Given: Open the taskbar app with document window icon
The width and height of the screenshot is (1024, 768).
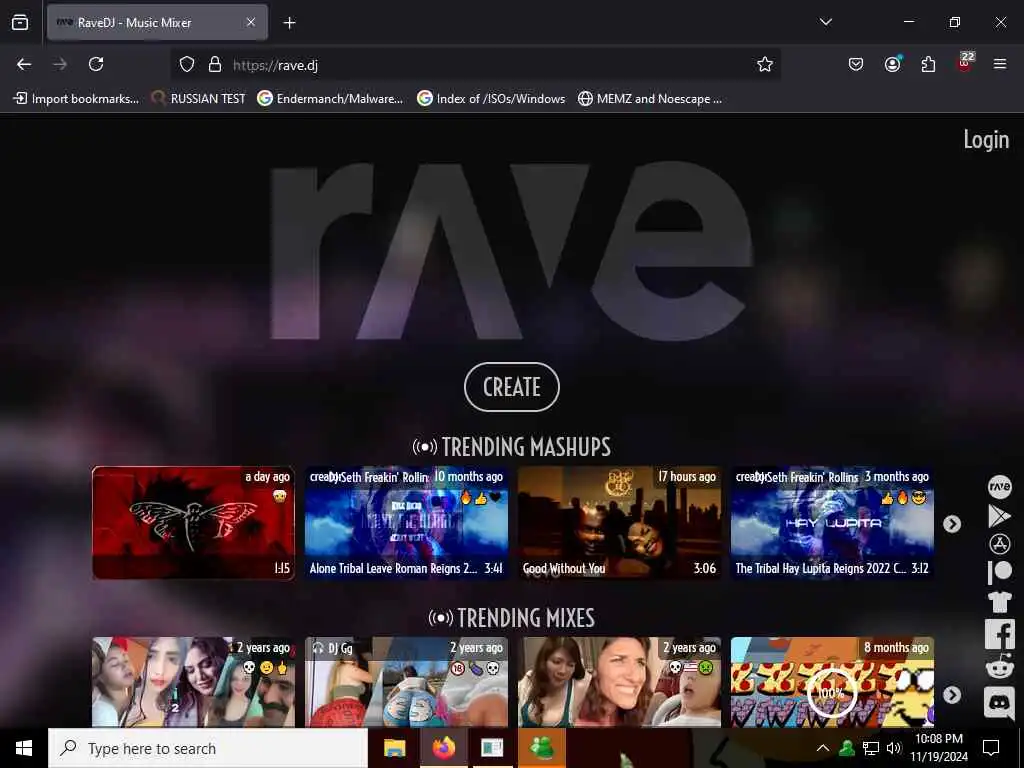Looking at the screenshot, I should (x=492, y=748).
